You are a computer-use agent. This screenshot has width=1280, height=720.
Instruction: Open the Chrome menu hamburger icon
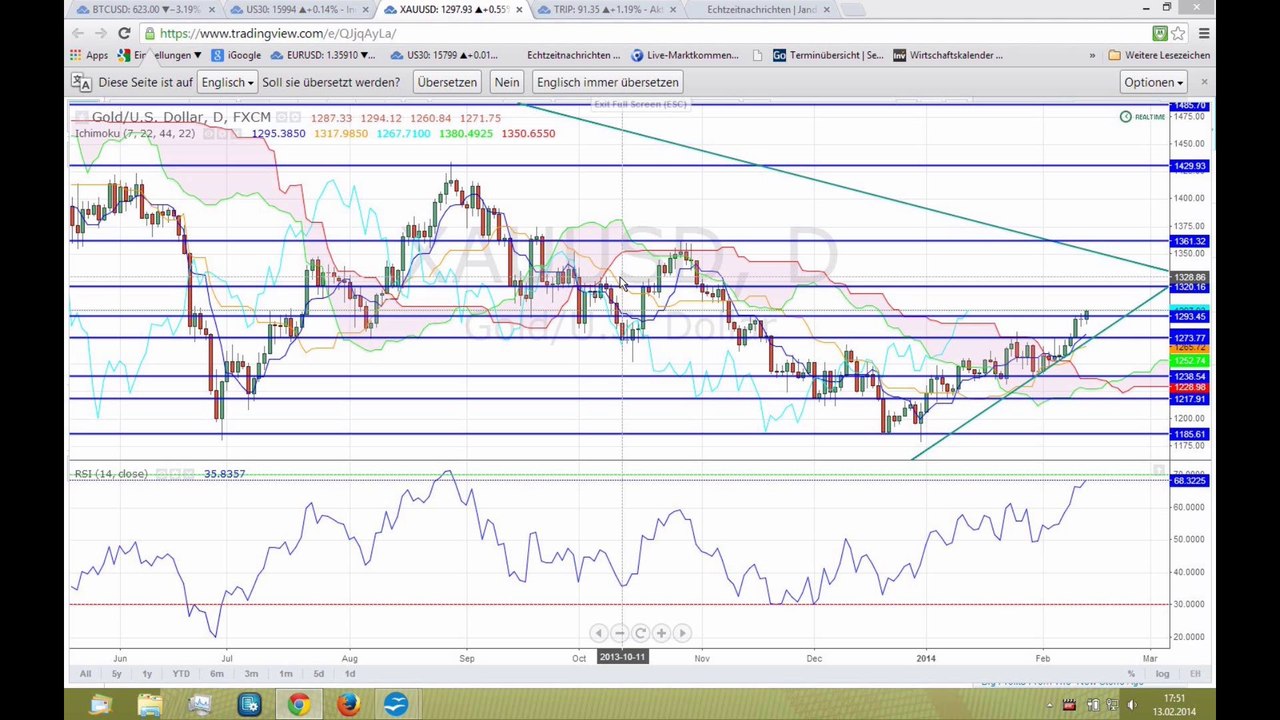coord(1204,33)
